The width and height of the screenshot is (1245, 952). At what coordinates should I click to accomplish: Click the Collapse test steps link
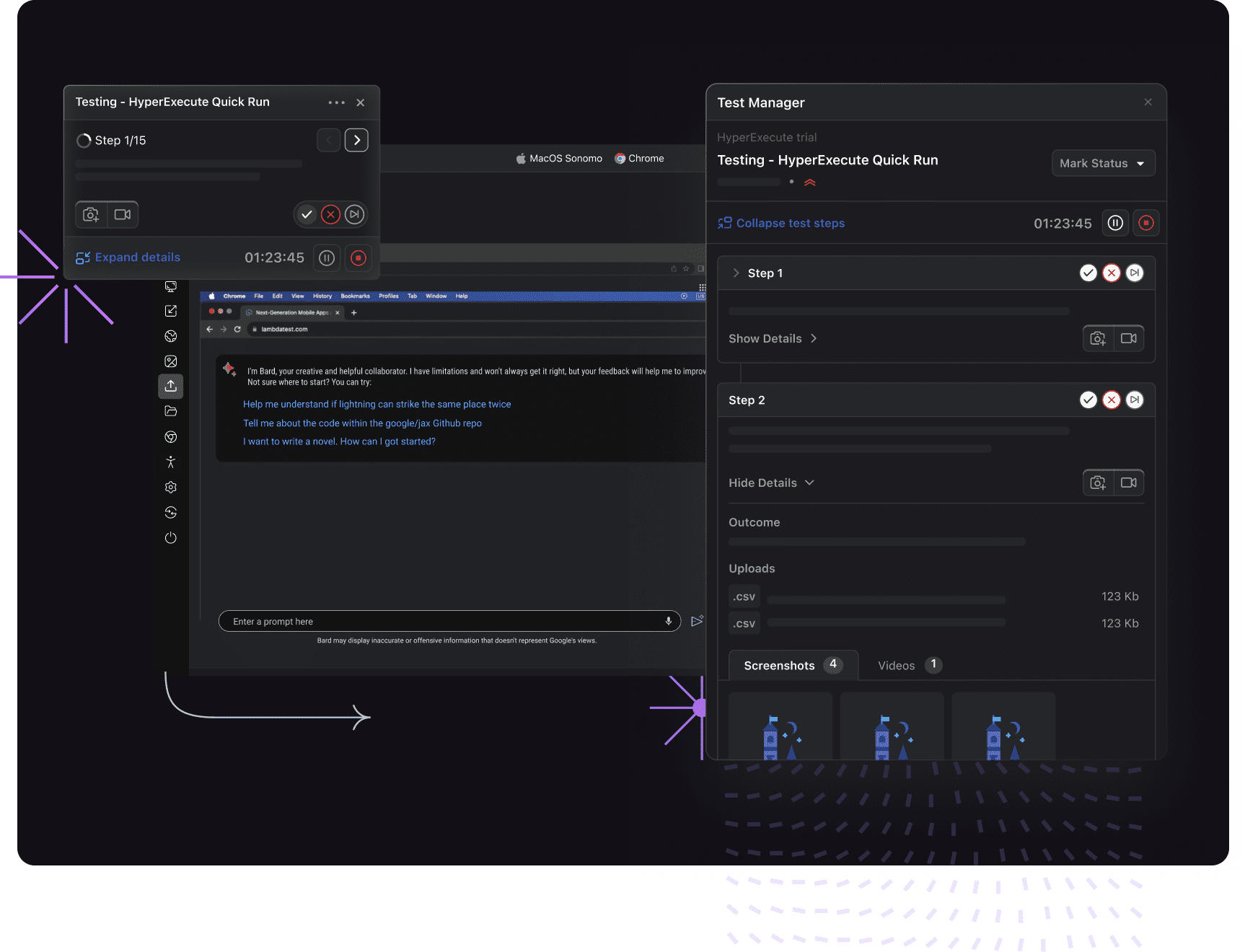[x=790, y=223]
